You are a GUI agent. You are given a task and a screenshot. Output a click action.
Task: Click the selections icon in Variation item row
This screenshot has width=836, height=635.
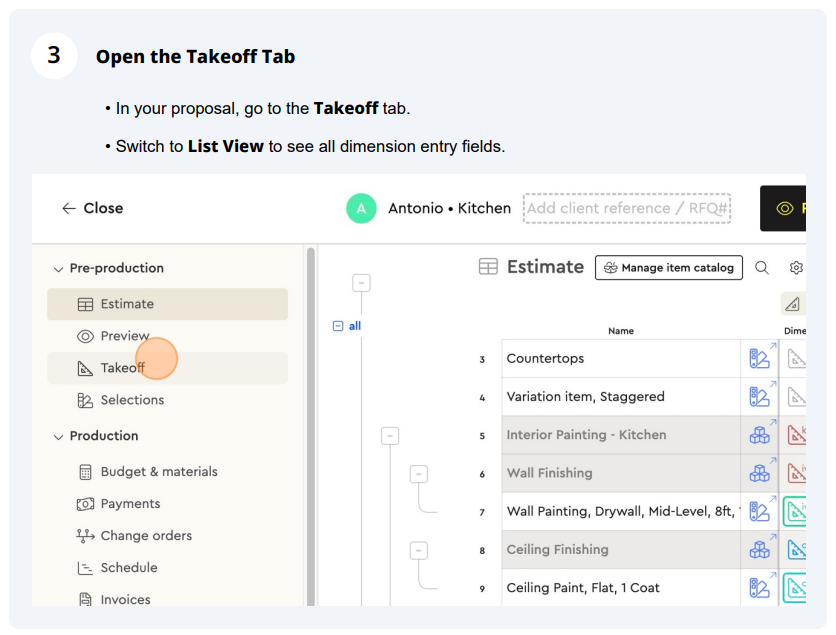[x=759, y=397]
